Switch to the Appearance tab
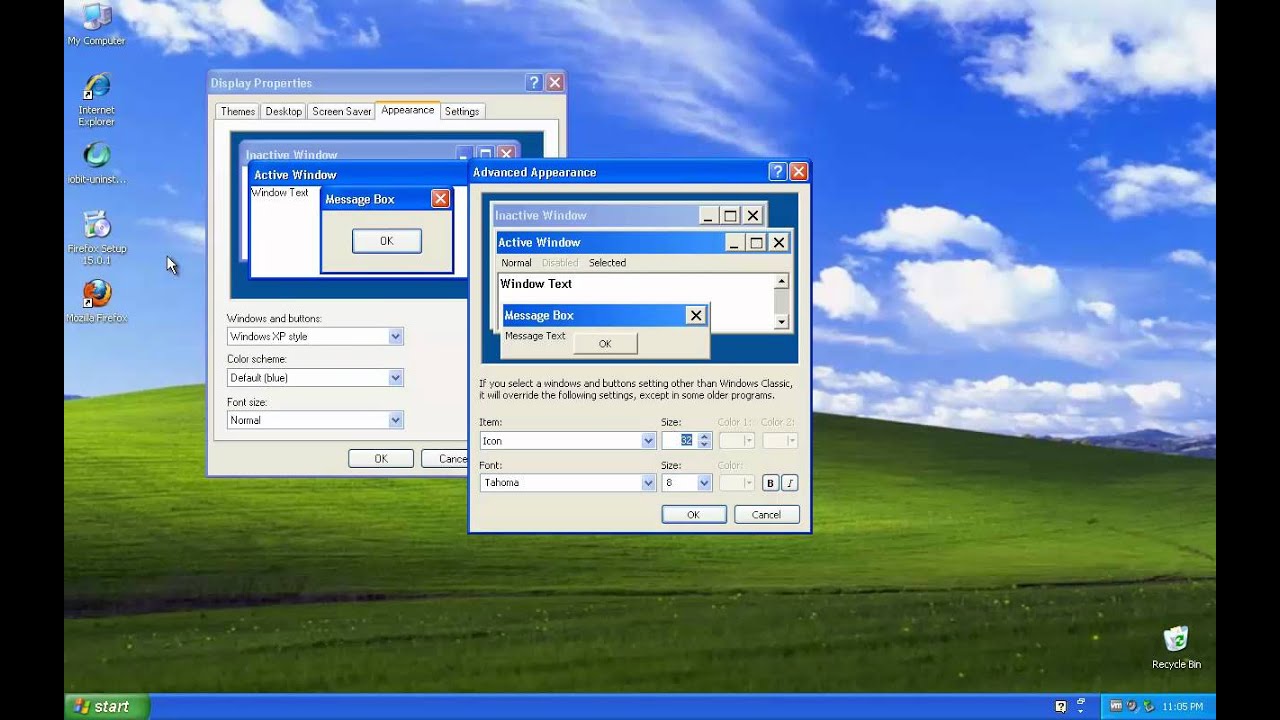This screenshot has height=720, width=1280. (408, 110)
